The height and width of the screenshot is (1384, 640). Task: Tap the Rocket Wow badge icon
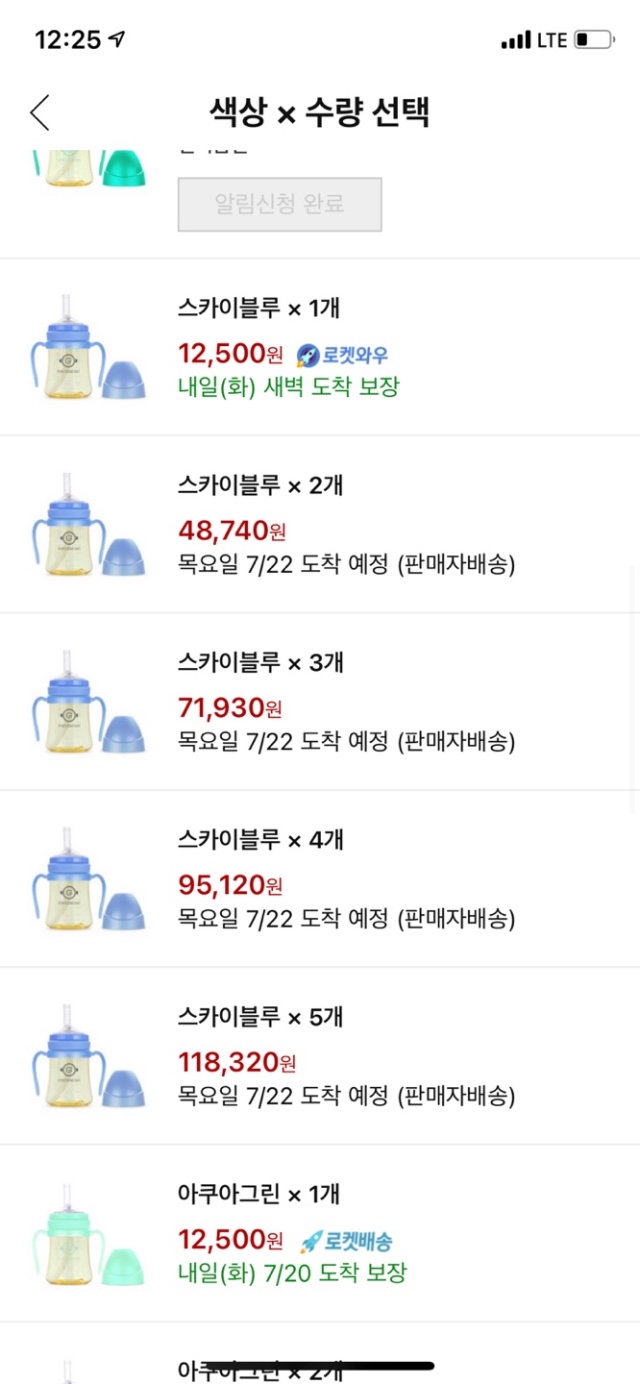tap(308, 355)
